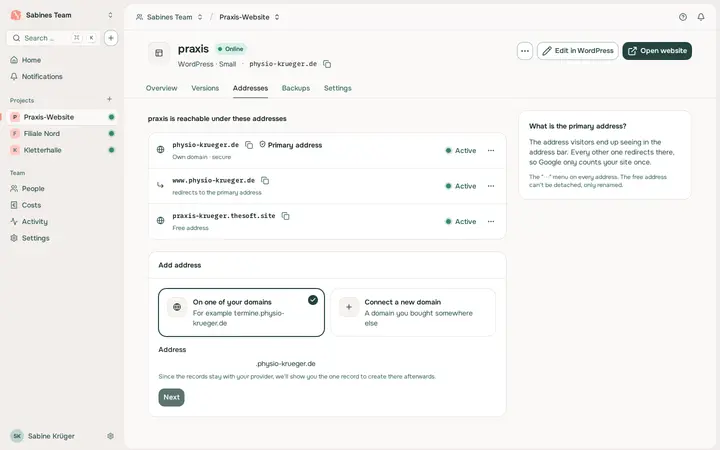This screenshot has height=450, width=720.
Task: Click Open website button
Action: [x=657, y=51]
